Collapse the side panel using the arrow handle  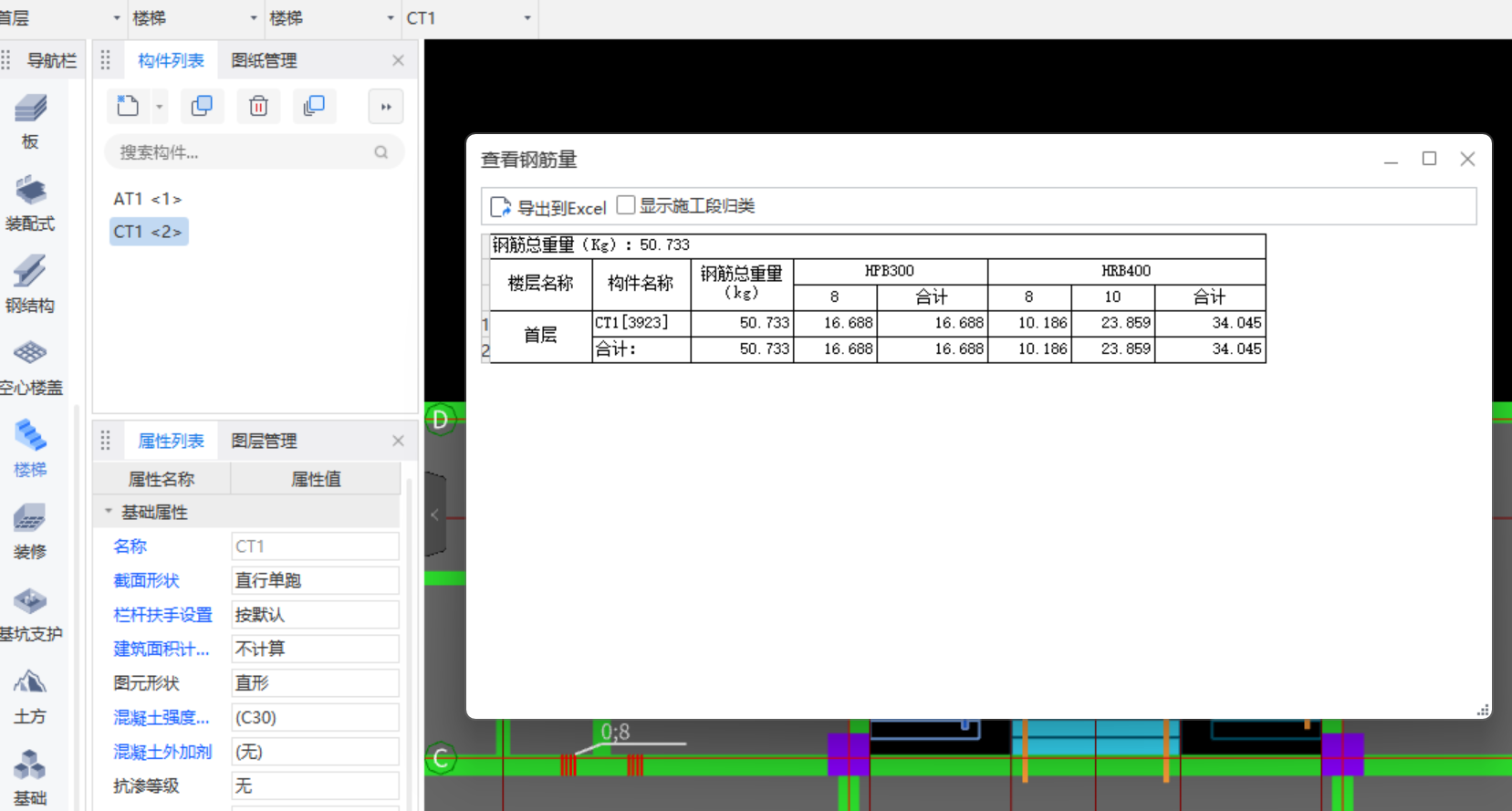pos(435,515)
